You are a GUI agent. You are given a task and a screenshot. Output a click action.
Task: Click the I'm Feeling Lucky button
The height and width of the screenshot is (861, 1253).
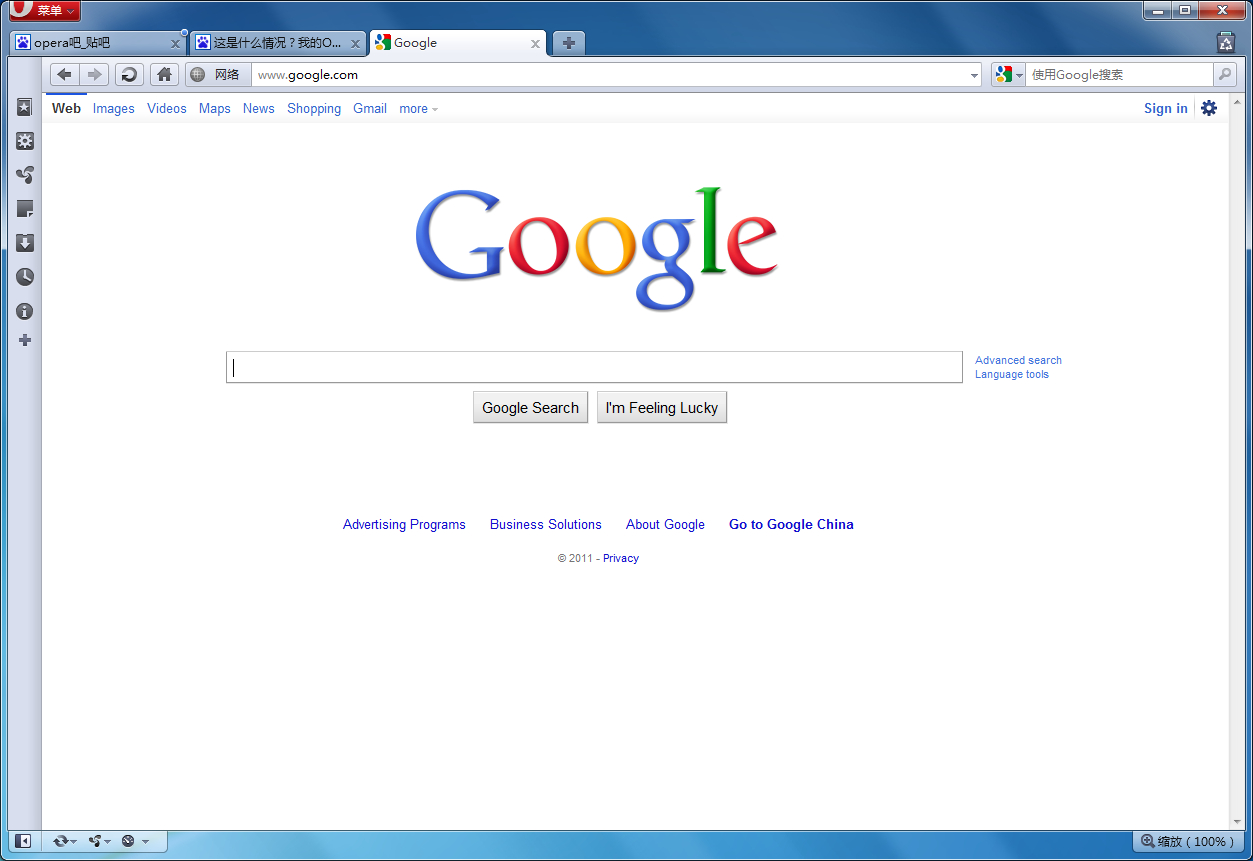pos(662,407)
